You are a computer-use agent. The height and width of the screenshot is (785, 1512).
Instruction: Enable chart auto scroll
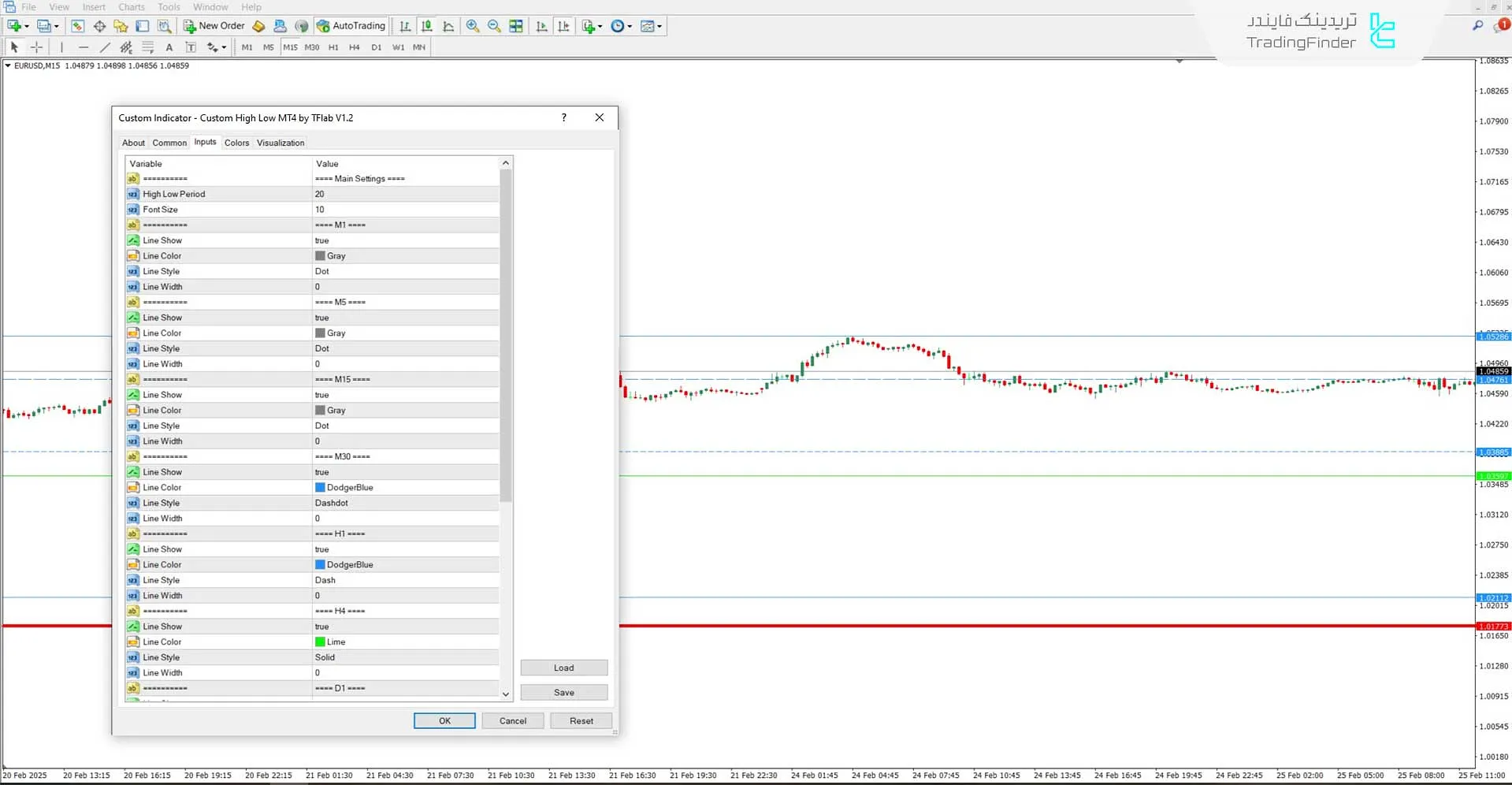click(542, 26)
